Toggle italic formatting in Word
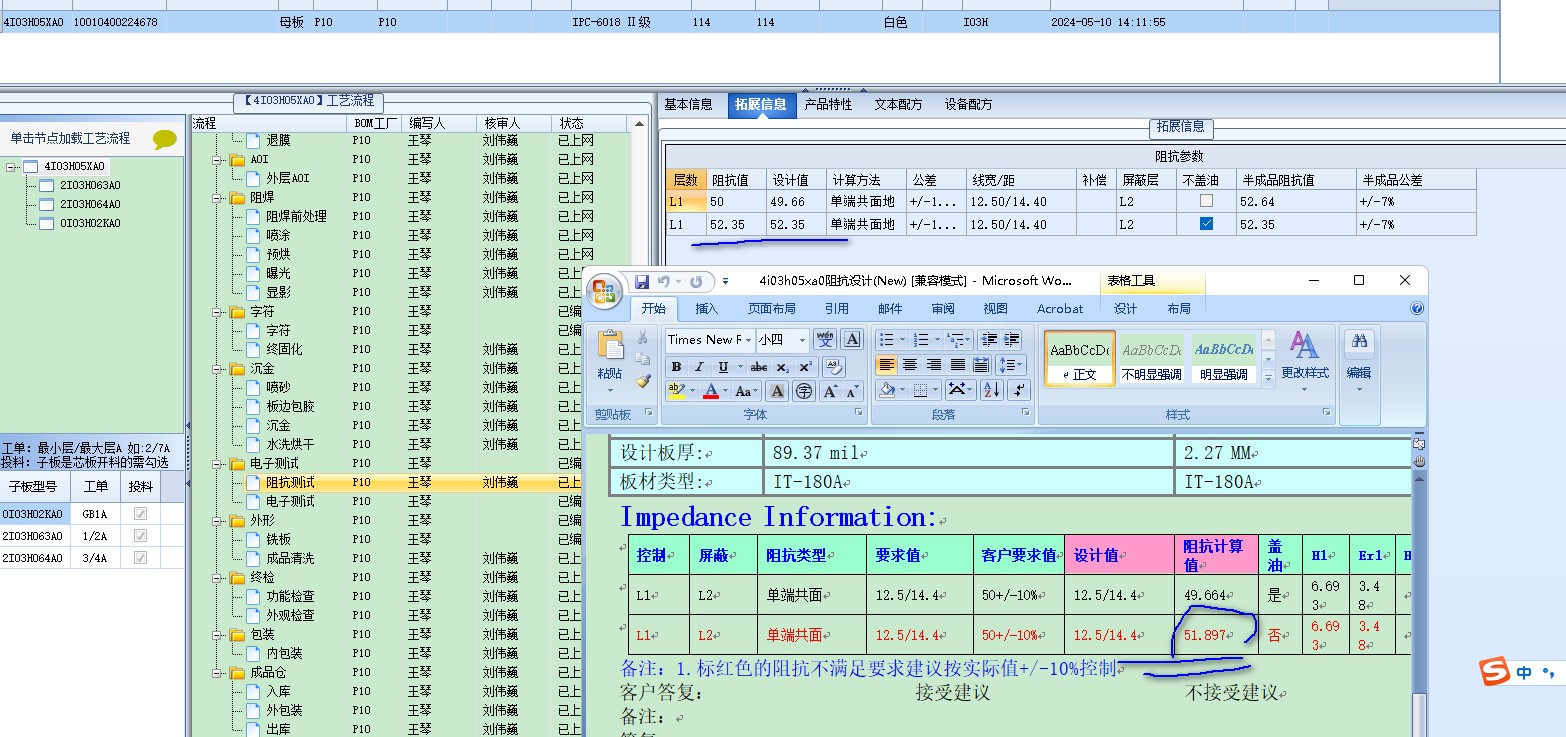Image resolution: width=1566 pixels, height=737 pixels. tap(699, 367)
